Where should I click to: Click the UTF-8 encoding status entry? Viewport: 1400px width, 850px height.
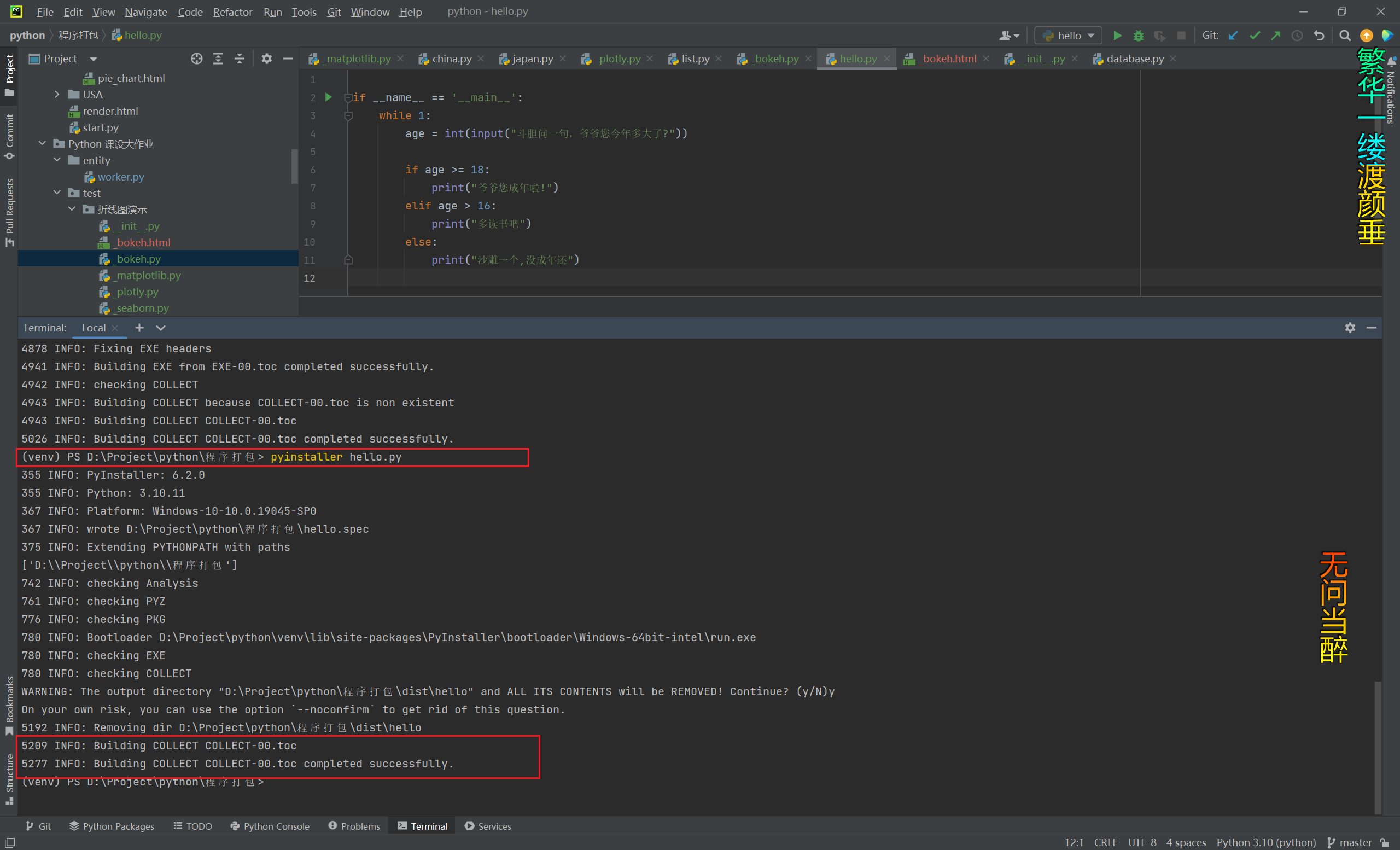(1142, 842)
